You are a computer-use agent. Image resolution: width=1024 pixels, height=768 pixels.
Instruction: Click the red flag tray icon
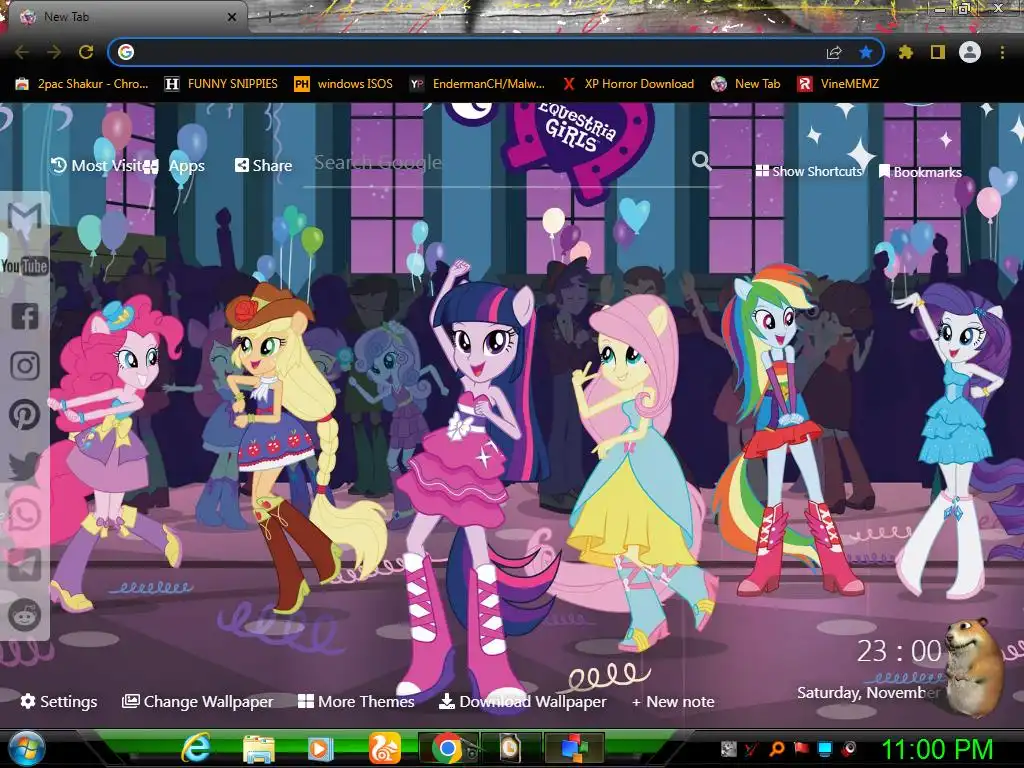(x=801, y=748)
